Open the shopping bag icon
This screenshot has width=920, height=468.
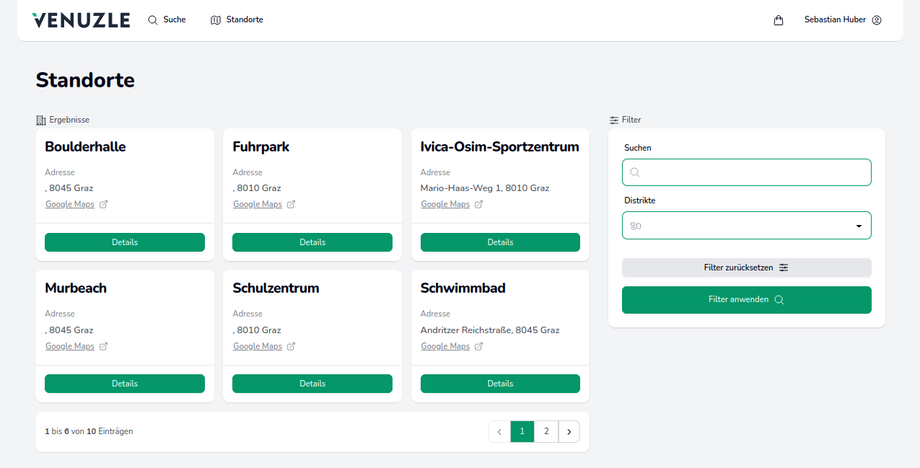tap(778, 20)
